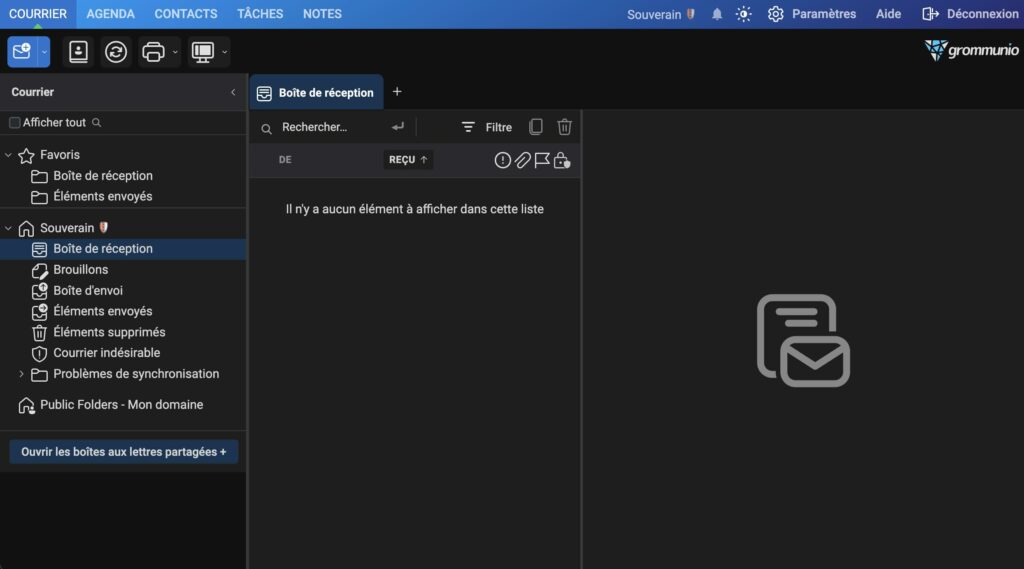
Task: Open the Aide help link
Action: click(888, 14)
